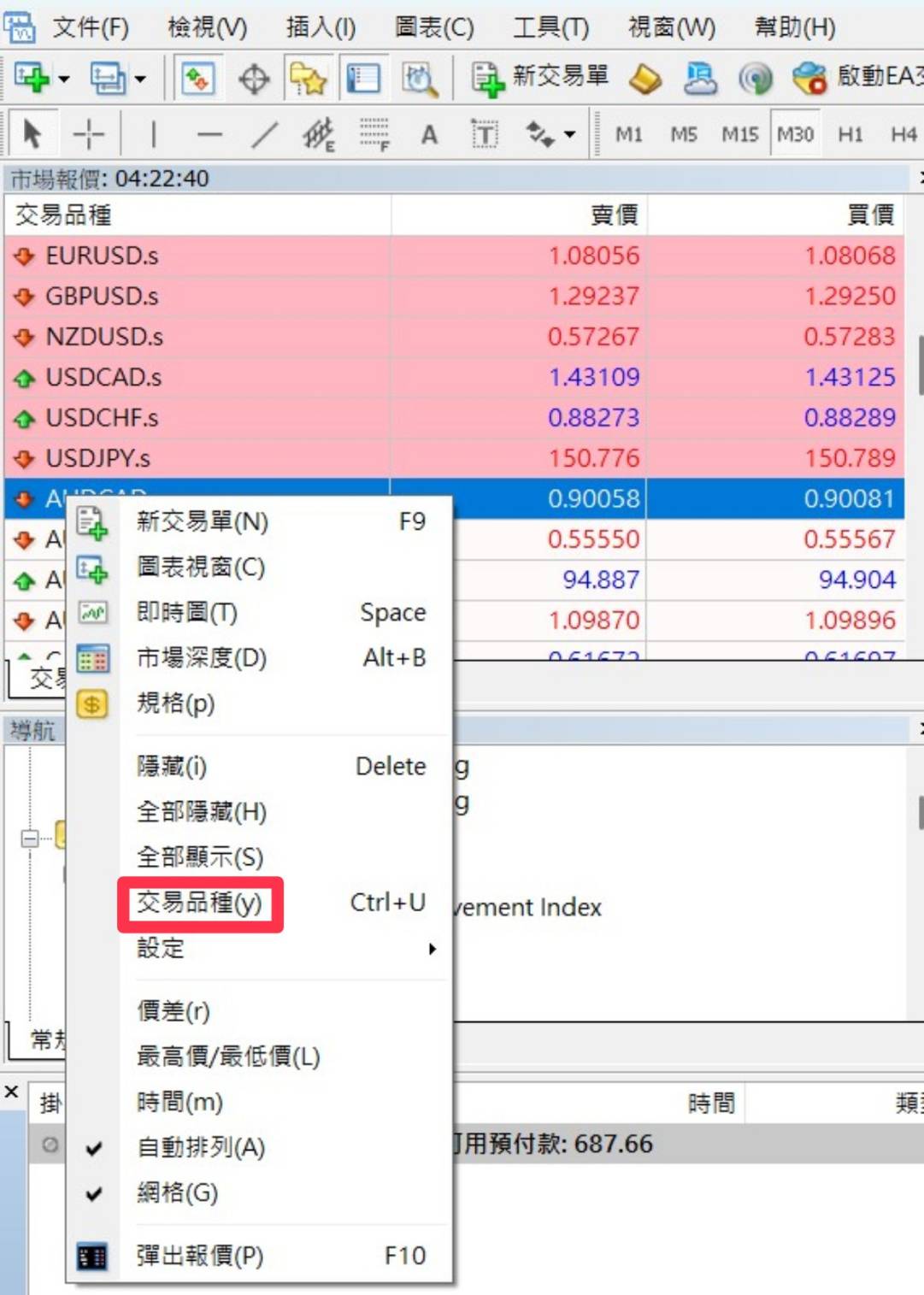This screenshot has width=924, height=1295.
Task: Open the 工具(T) menu
Action: [550, 27]
